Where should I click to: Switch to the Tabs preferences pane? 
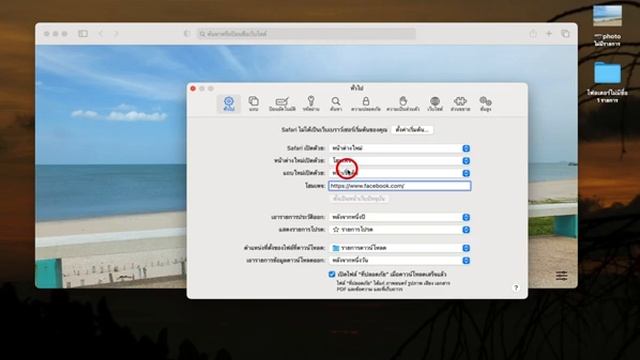click(253, 104)
